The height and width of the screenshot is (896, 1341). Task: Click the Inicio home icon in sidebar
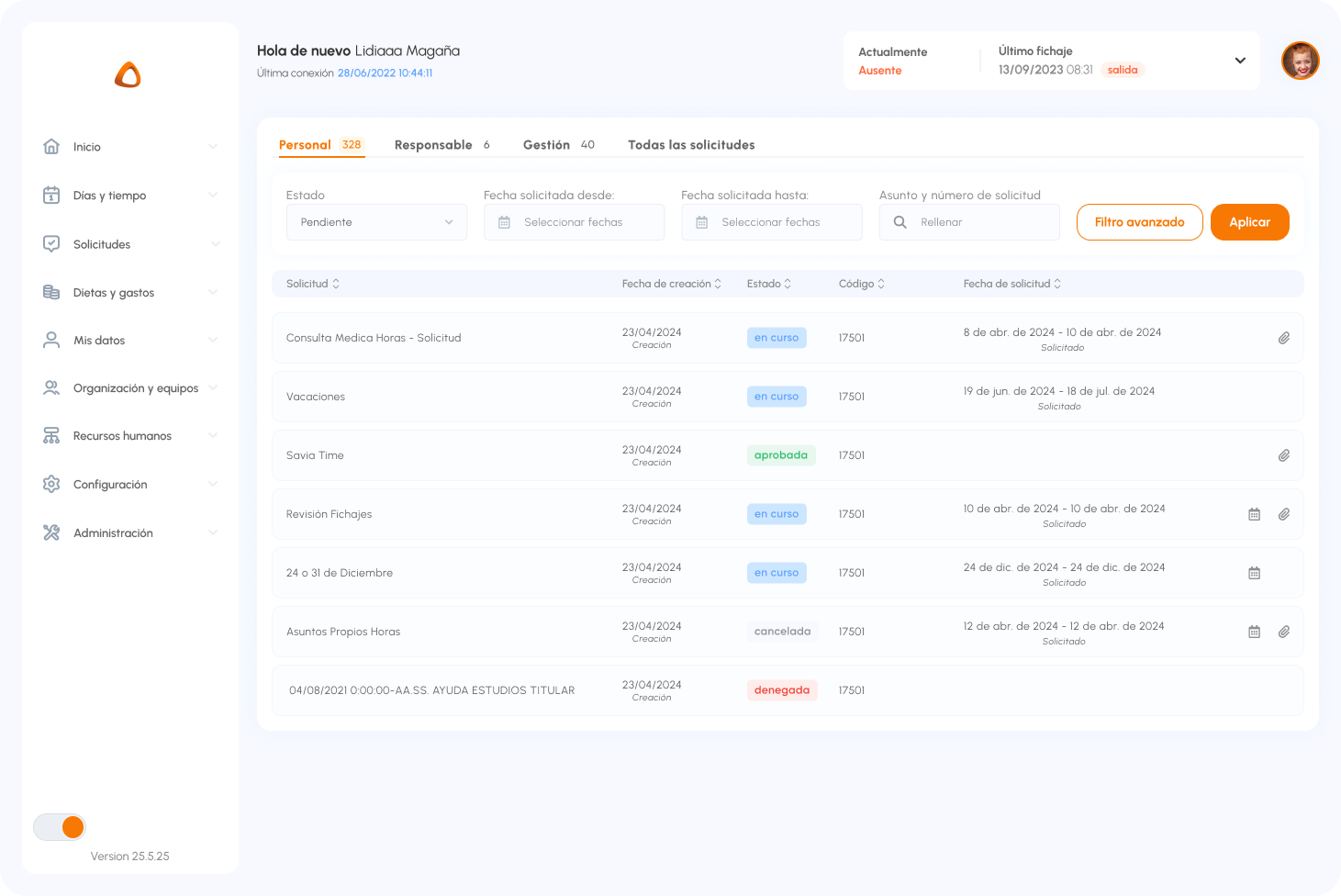[x=51, y=146]
